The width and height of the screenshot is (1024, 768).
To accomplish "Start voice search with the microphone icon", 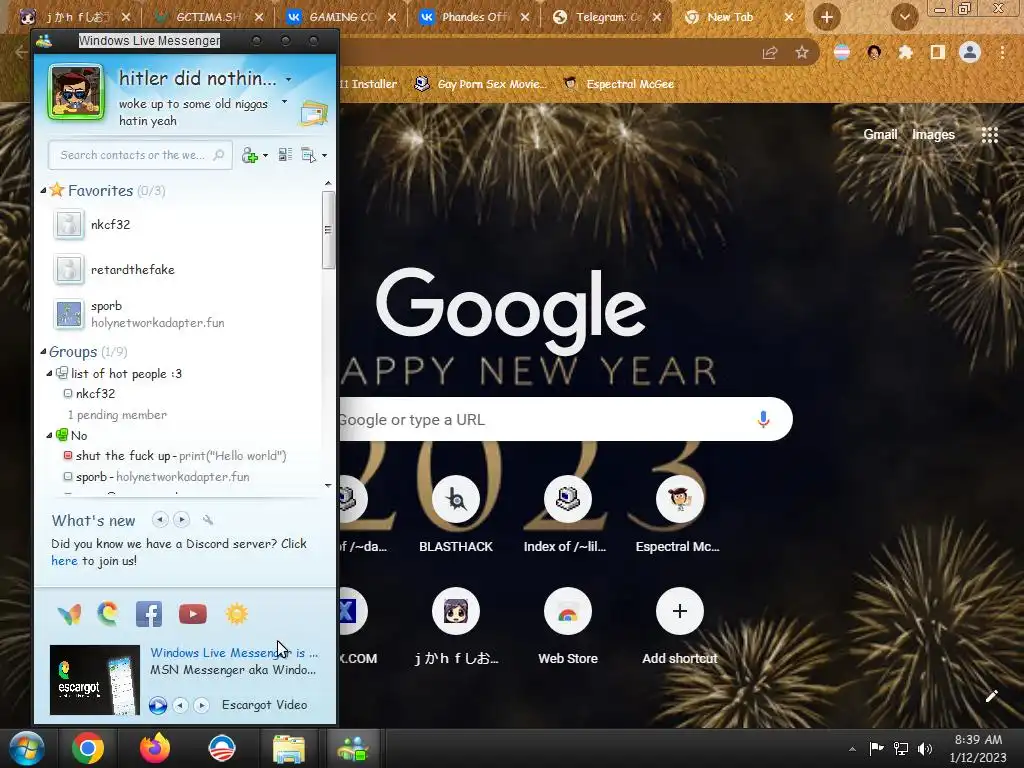I will pyautogui.click(x=763, y=419).
